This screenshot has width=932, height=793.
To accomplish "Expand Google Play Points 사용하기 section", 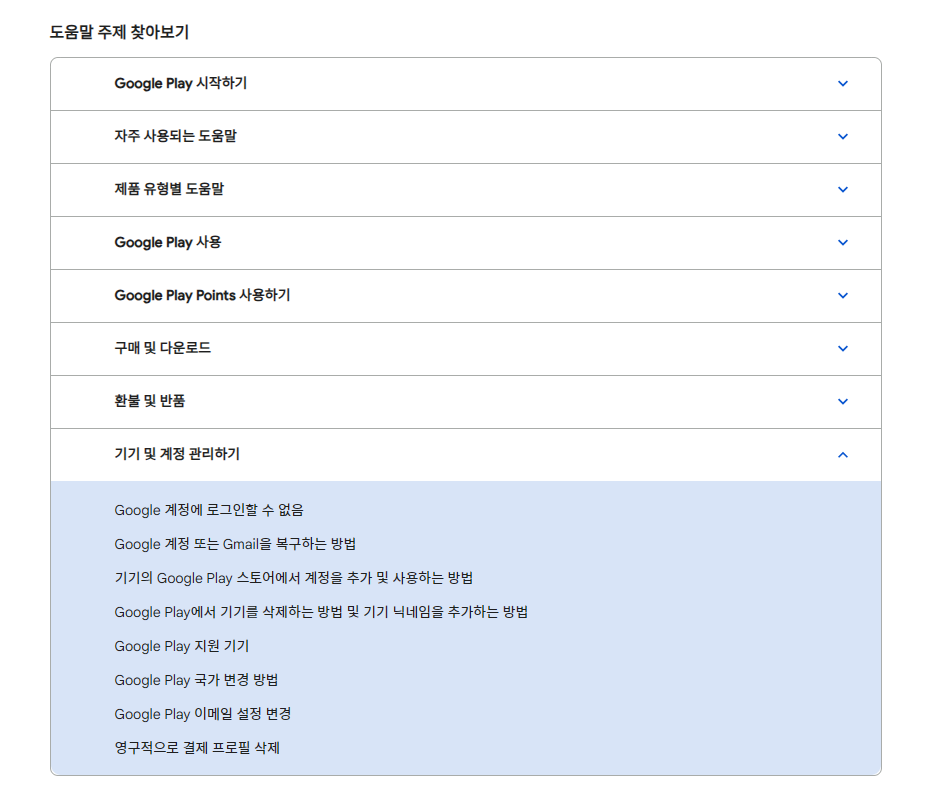I will click(x=465, y=295).
